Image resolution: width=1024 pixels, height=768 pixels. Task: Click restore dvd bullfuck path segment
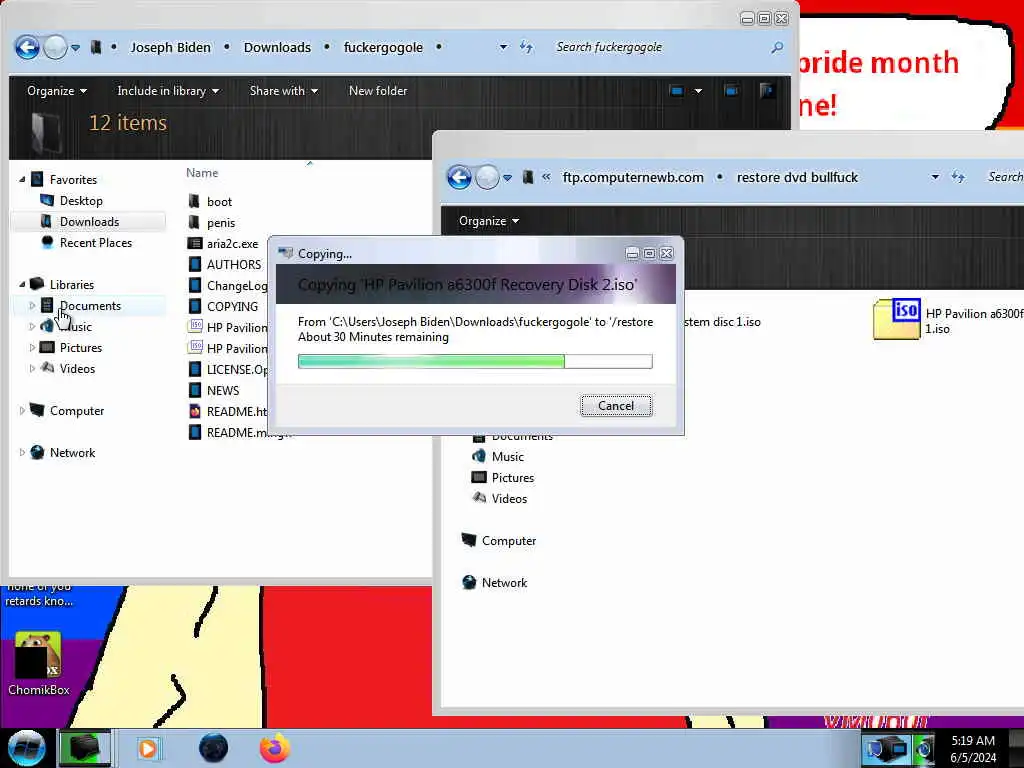pyautogui.click(x=797, y=177)
